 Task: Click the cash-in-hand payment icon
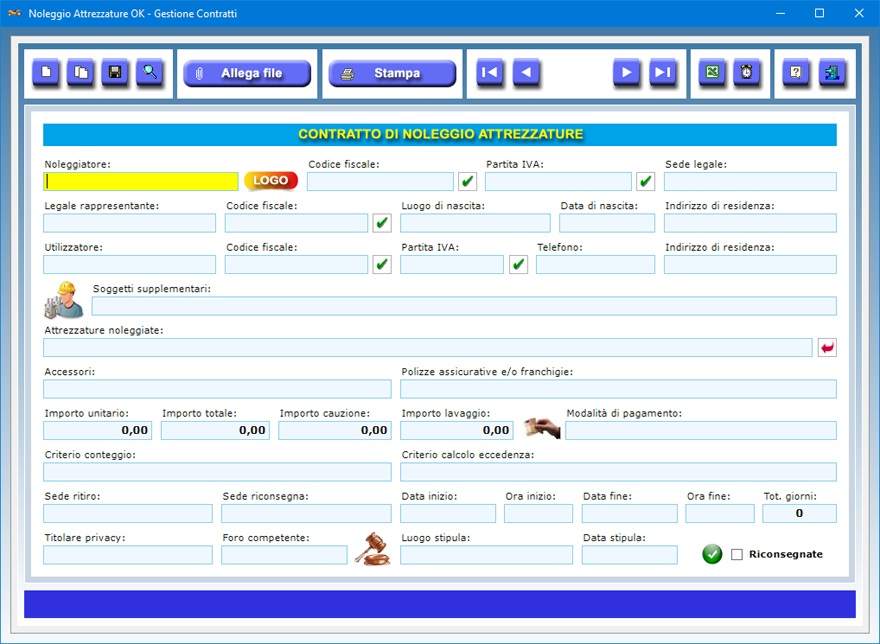(x=542, y=428)
